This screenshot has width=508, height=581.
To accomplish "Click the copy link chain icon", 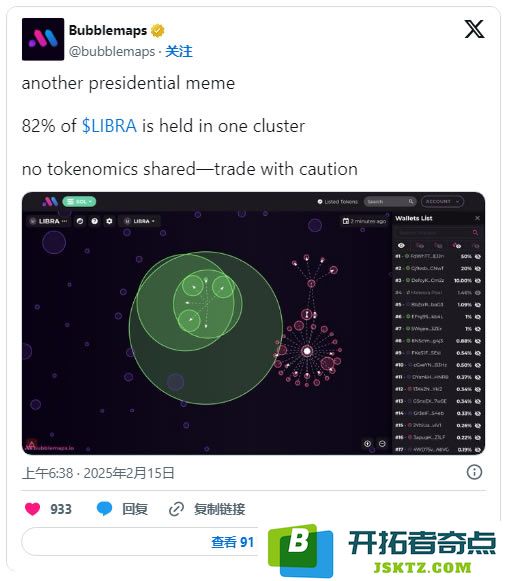I will pyautogui.click(x=176, y=509).
